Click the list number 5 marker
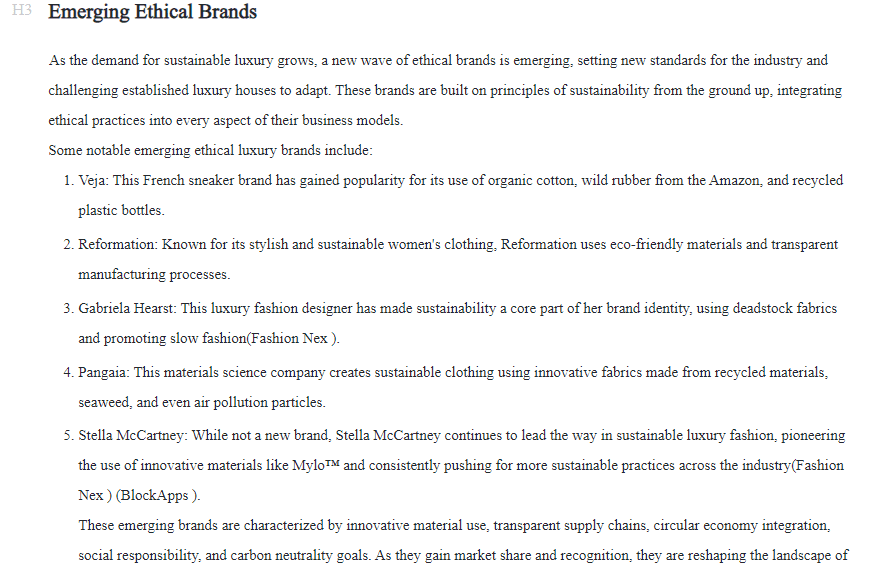 pyautogui.click(x=67, y=436)
